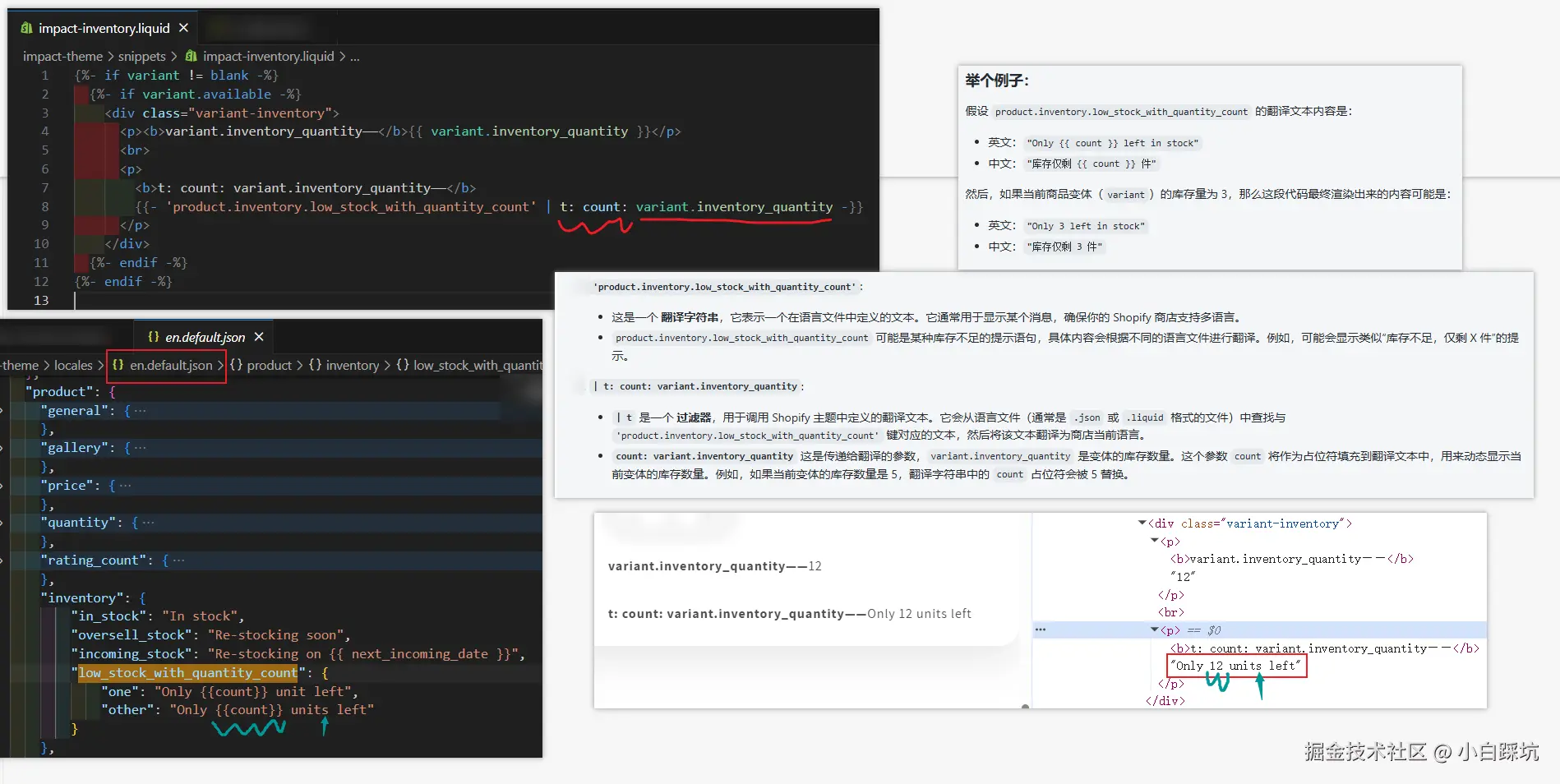Close the en.default.json editor tab
The height and width of the screenshot is (784, 1560).
pyautogui.click(x=259, y=337)
